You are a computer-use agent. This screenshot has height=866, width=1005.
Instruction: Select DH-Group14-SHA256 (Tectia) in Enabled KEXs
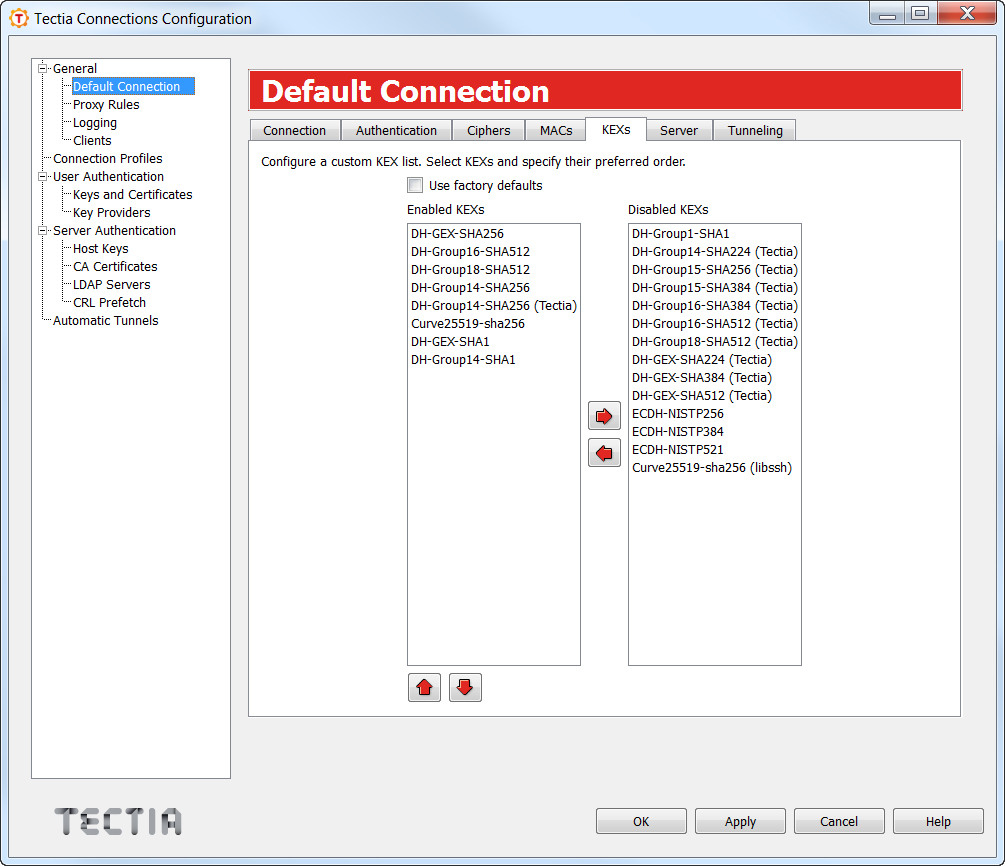(494, 306)
